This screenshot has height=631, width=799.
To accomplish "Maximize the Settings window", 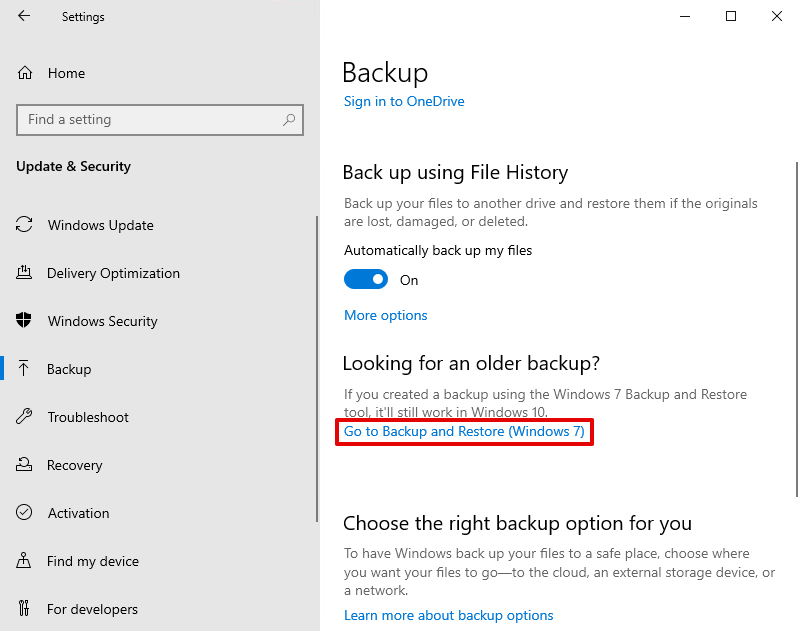I will pos(731,16).
